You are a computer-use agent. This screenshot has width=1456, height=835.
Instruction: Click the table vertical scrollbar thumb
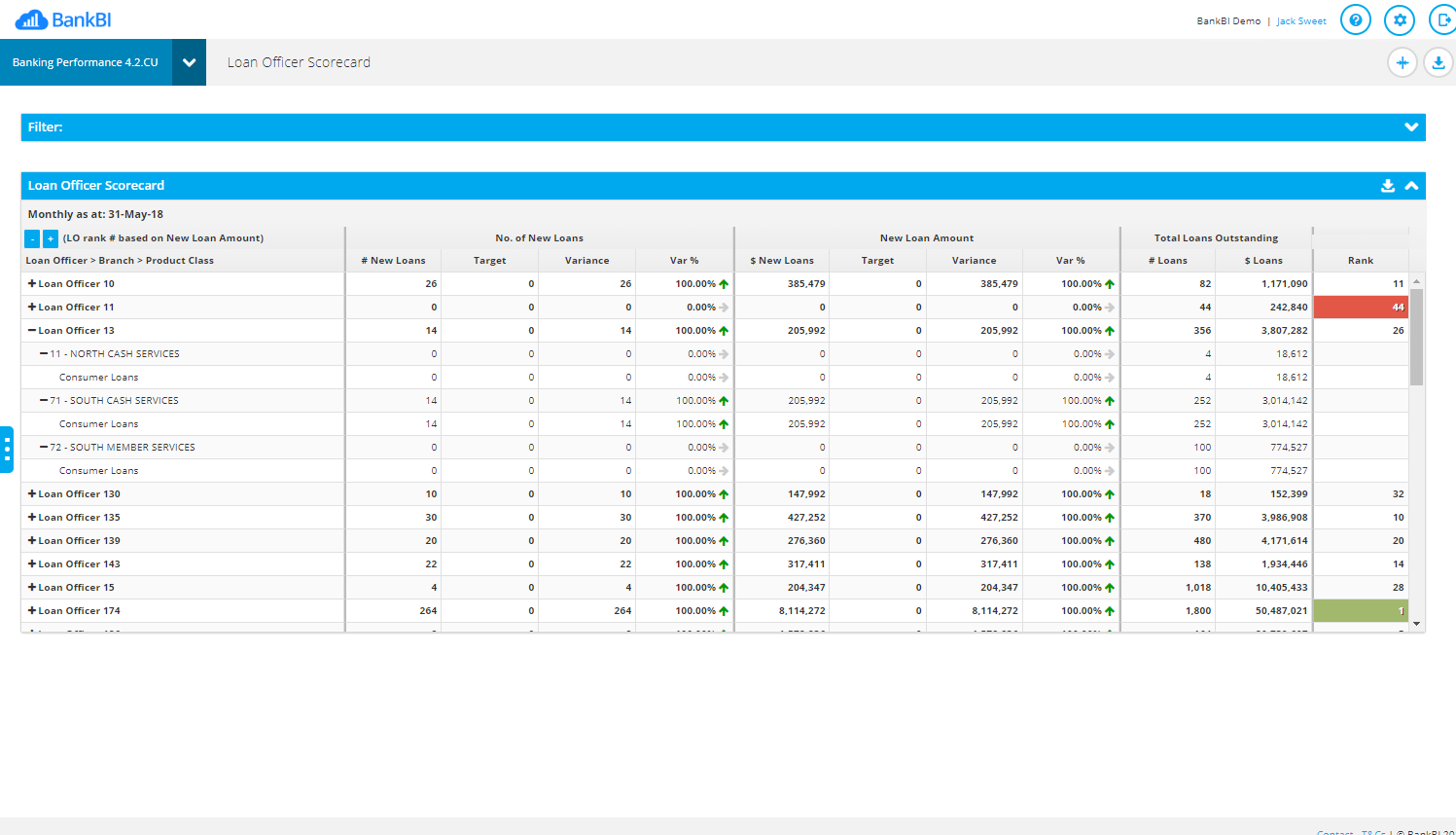1417,337
